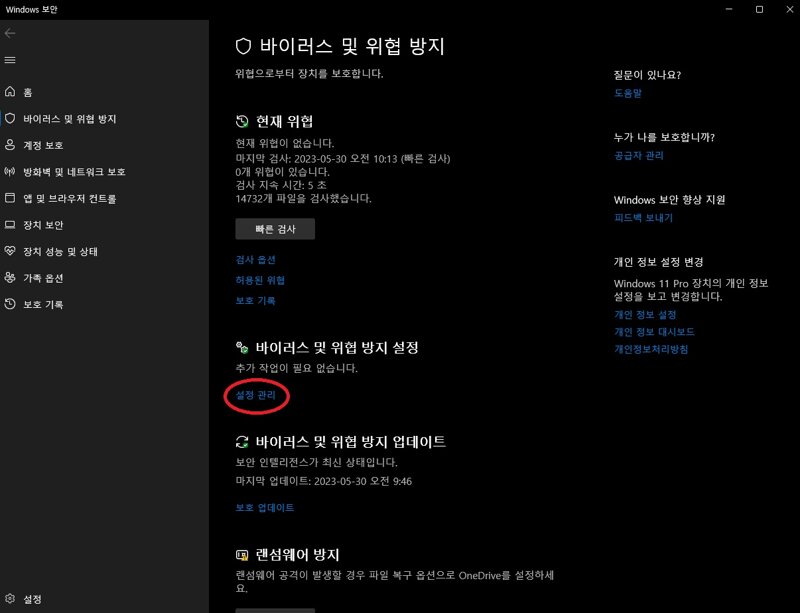Click the 바이러스 및 위협 방지 설정 gear icon

click(x=242, y=348)
